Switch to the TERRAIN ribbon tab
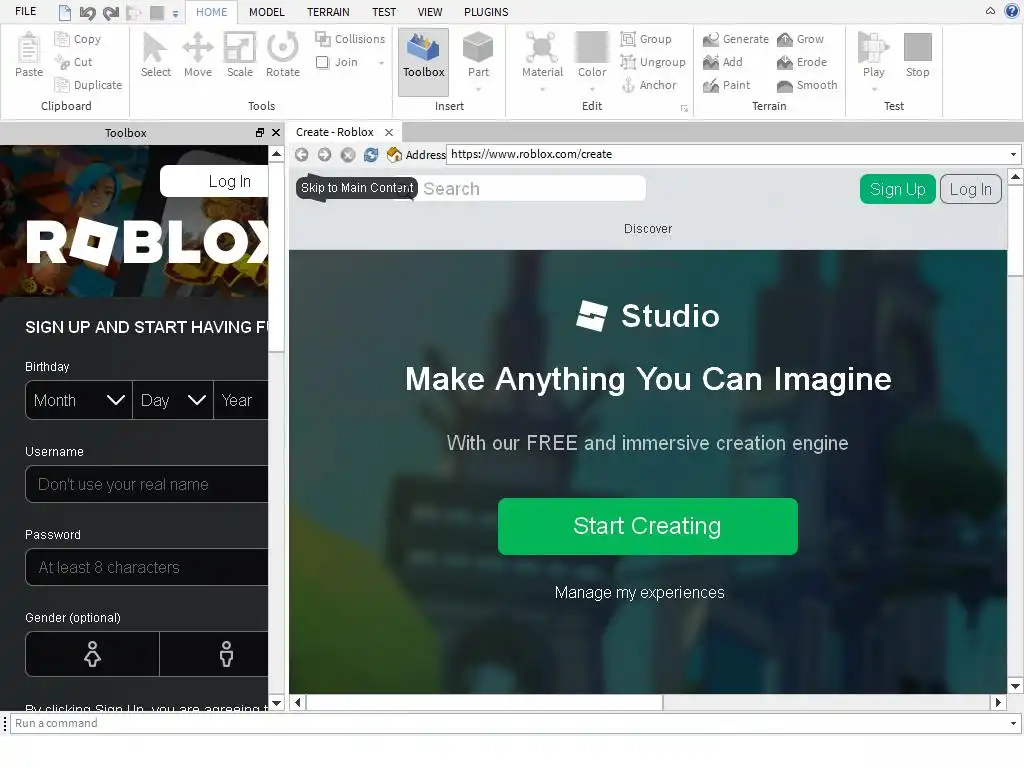Image resolution: width=1024 pixels, height=768 pixels. 328,12
